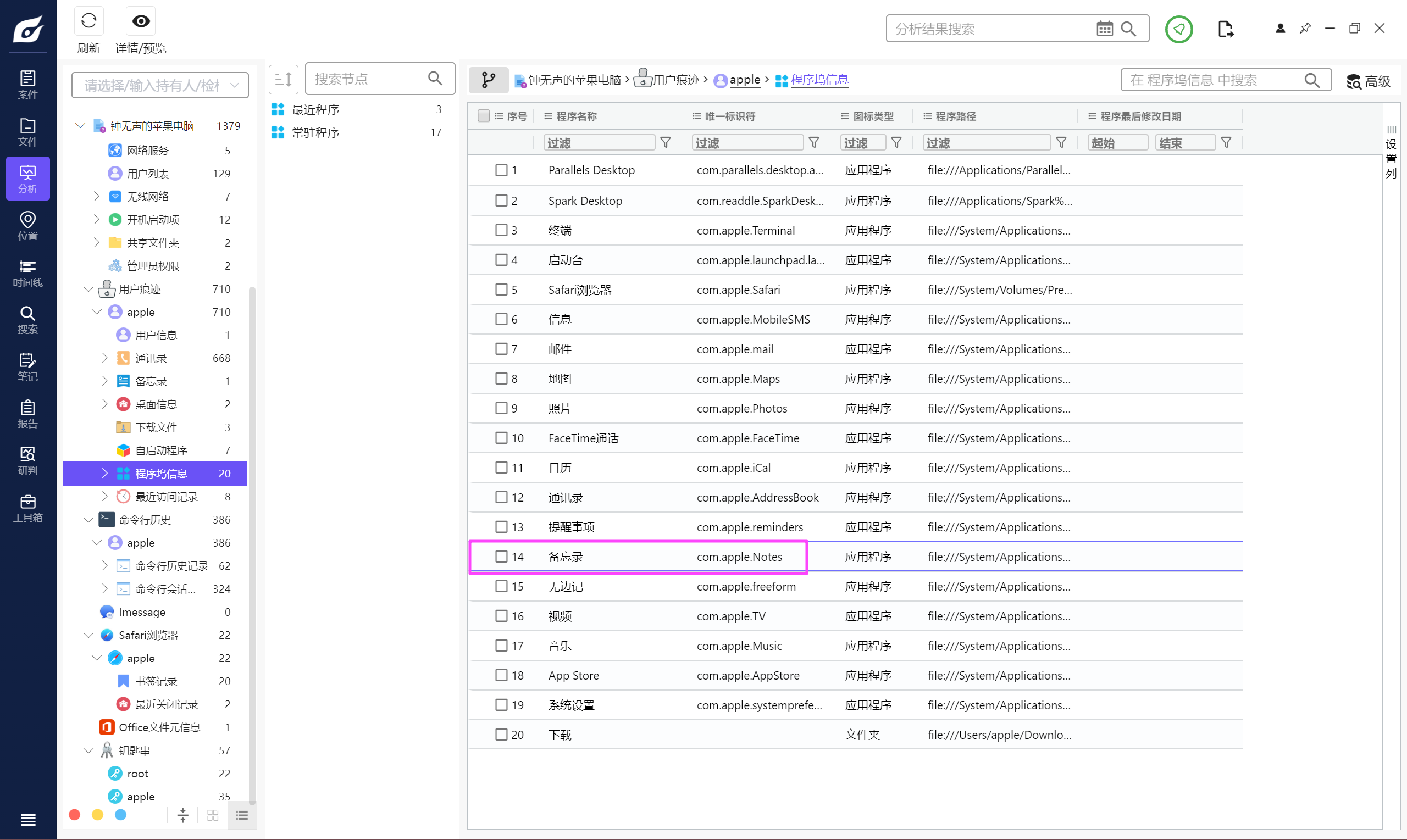Open 时间线 in the left sidebar
The height and width of the screenshot is (840, 1407).
click(x=27, y=273)
